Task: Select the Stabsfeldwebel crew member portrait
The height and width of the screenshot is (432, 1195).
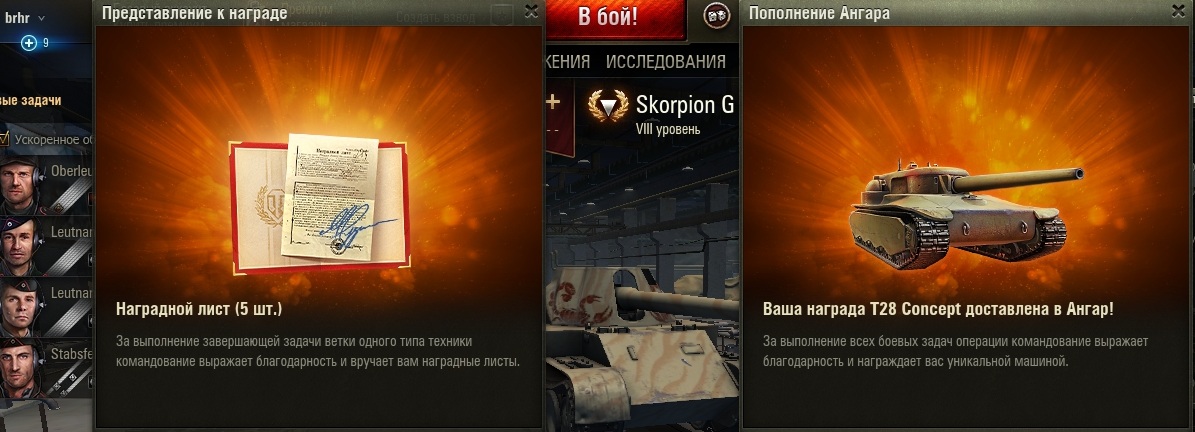Action: 21,370
